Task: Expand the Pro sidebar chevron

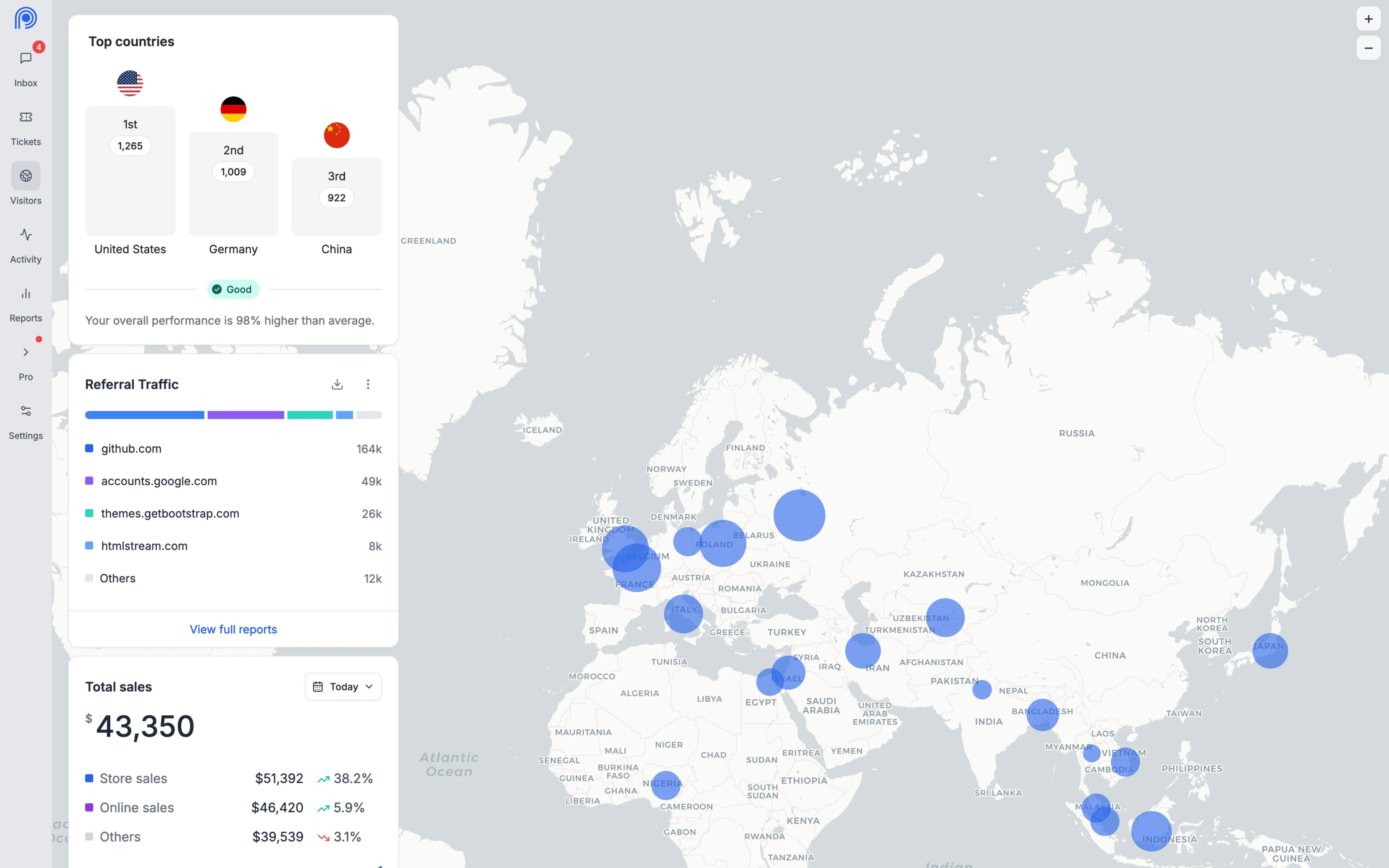Action: [26, 353]
